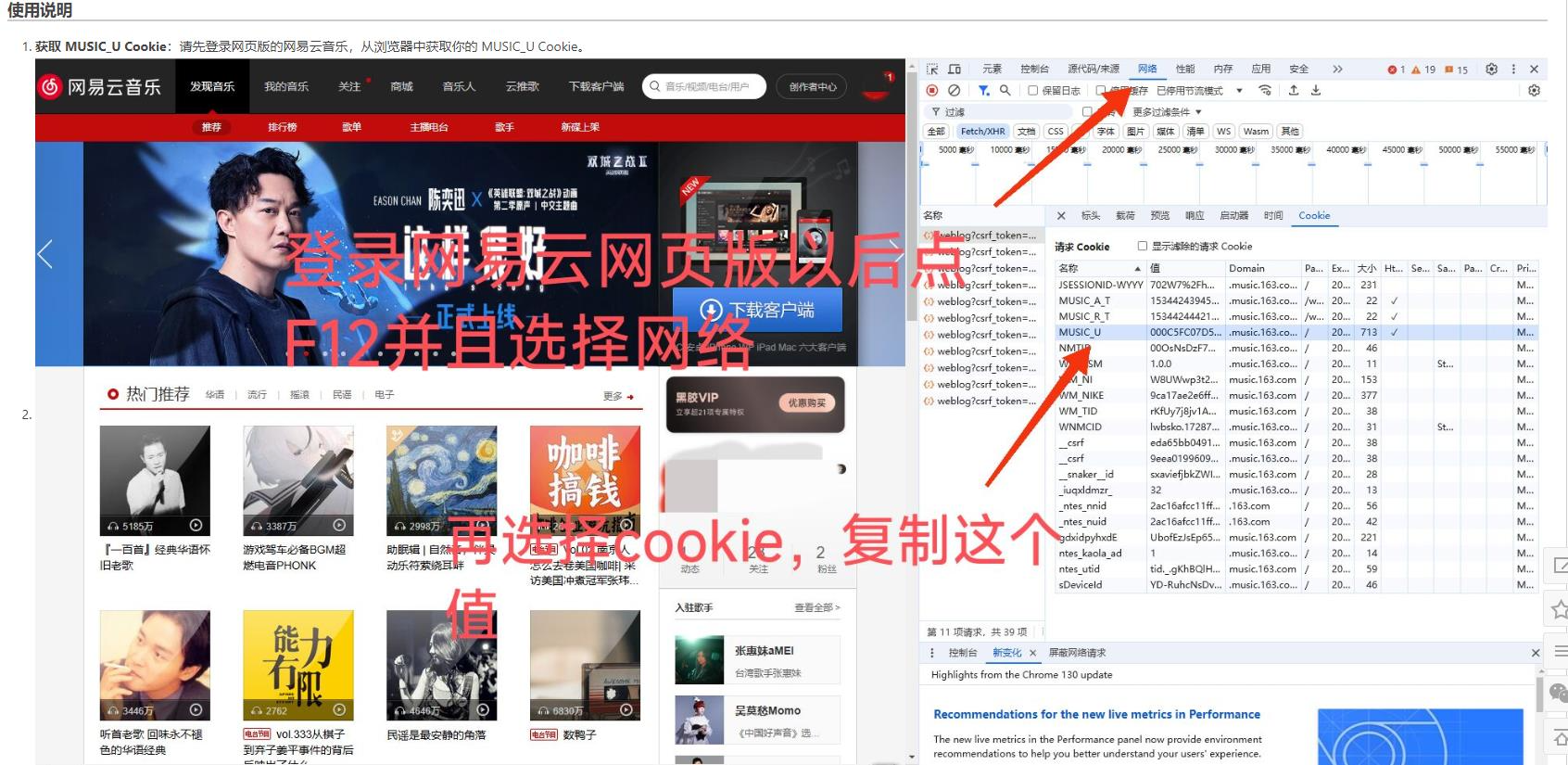Open the 我的音乐 navigation item

(x=286, y=86)
